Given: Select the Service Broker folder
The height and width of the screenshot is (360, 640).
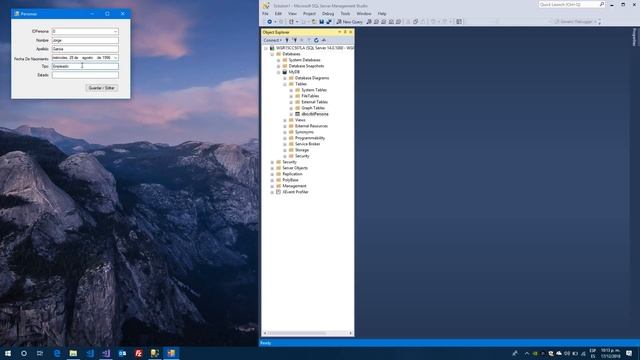Looking at the screenshot, I should [x=307, y=144].
